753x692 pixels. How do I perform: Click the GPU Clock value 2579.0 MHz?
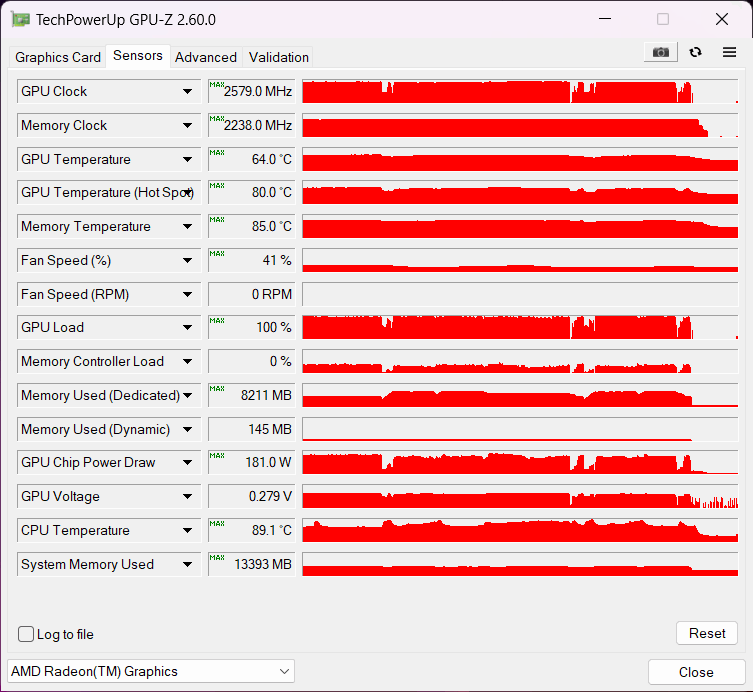[252, 91]
